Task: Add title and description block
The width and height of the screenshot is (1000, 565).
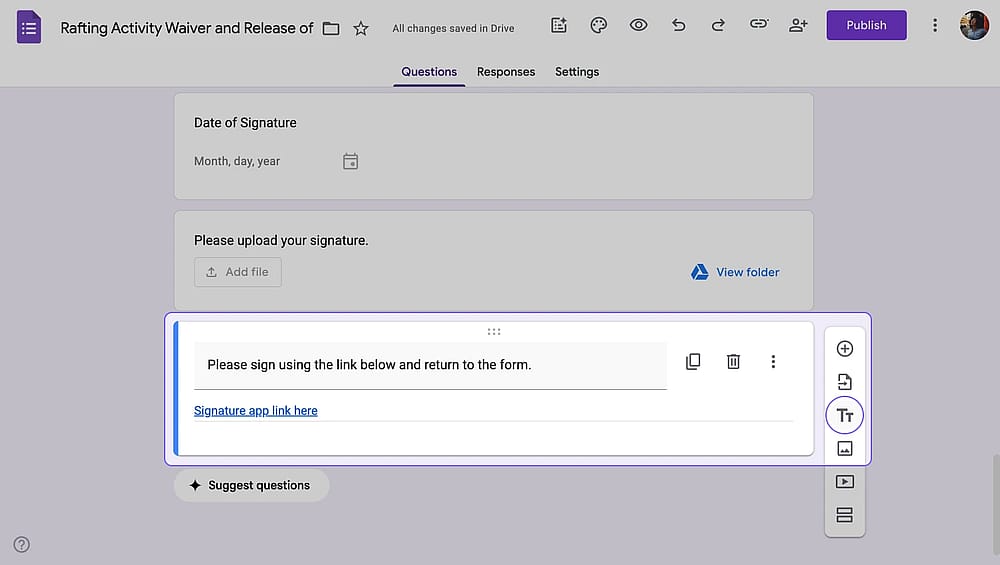Action: click(x=844, y=416)
